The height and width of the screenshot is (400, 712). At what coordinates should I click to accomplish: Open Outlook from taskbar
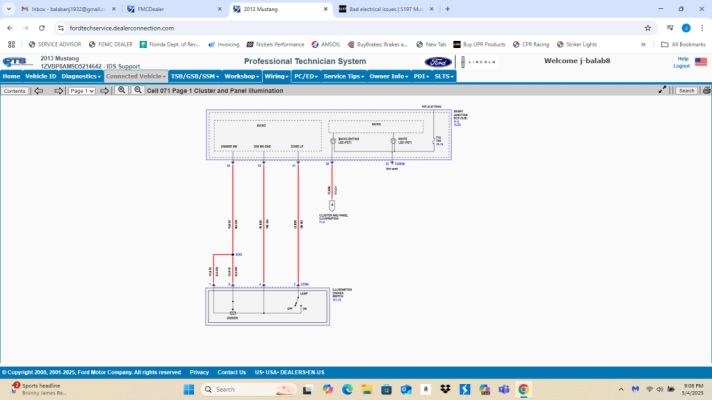coord(406,390)
